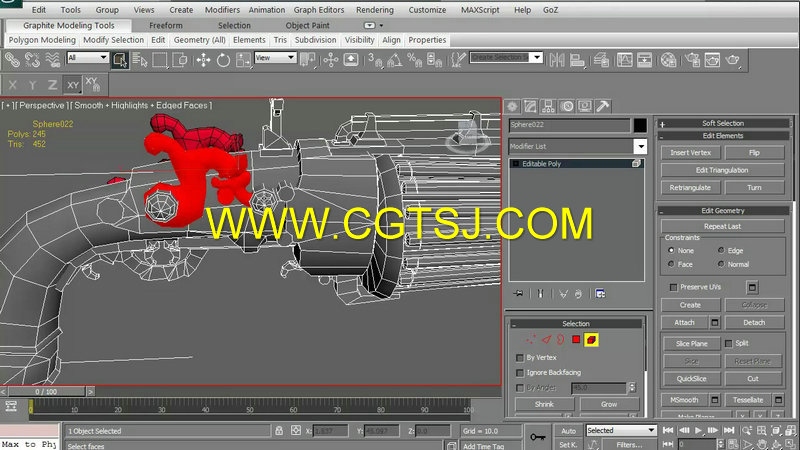Click the 0 / 100 time slider
Image resolution: width=800 pixels, height=450 pixels.
pos(46,392)
